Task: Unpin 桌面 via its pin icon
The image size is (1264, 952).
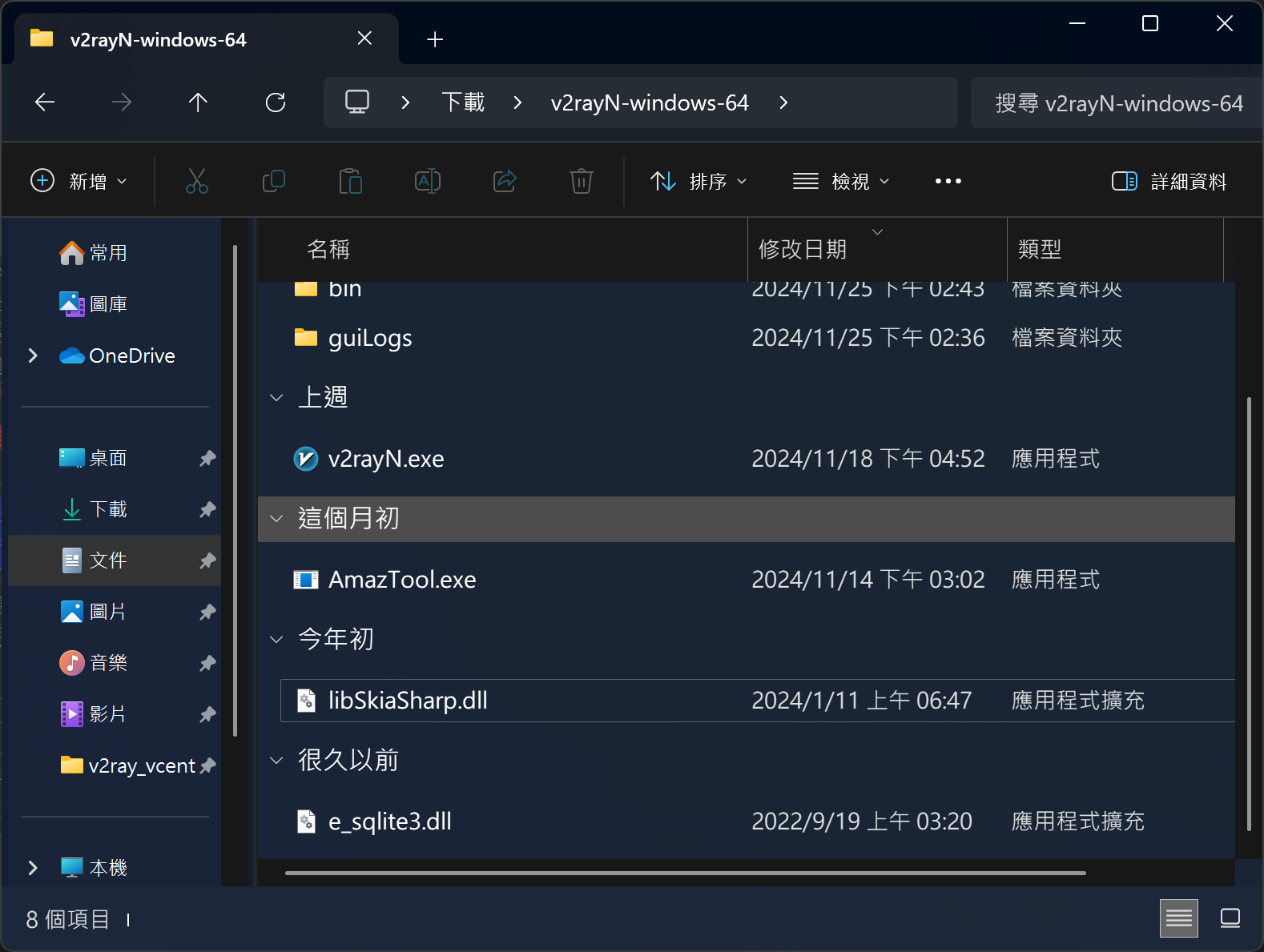Action: pyautogui.click(x=207, y=458)
